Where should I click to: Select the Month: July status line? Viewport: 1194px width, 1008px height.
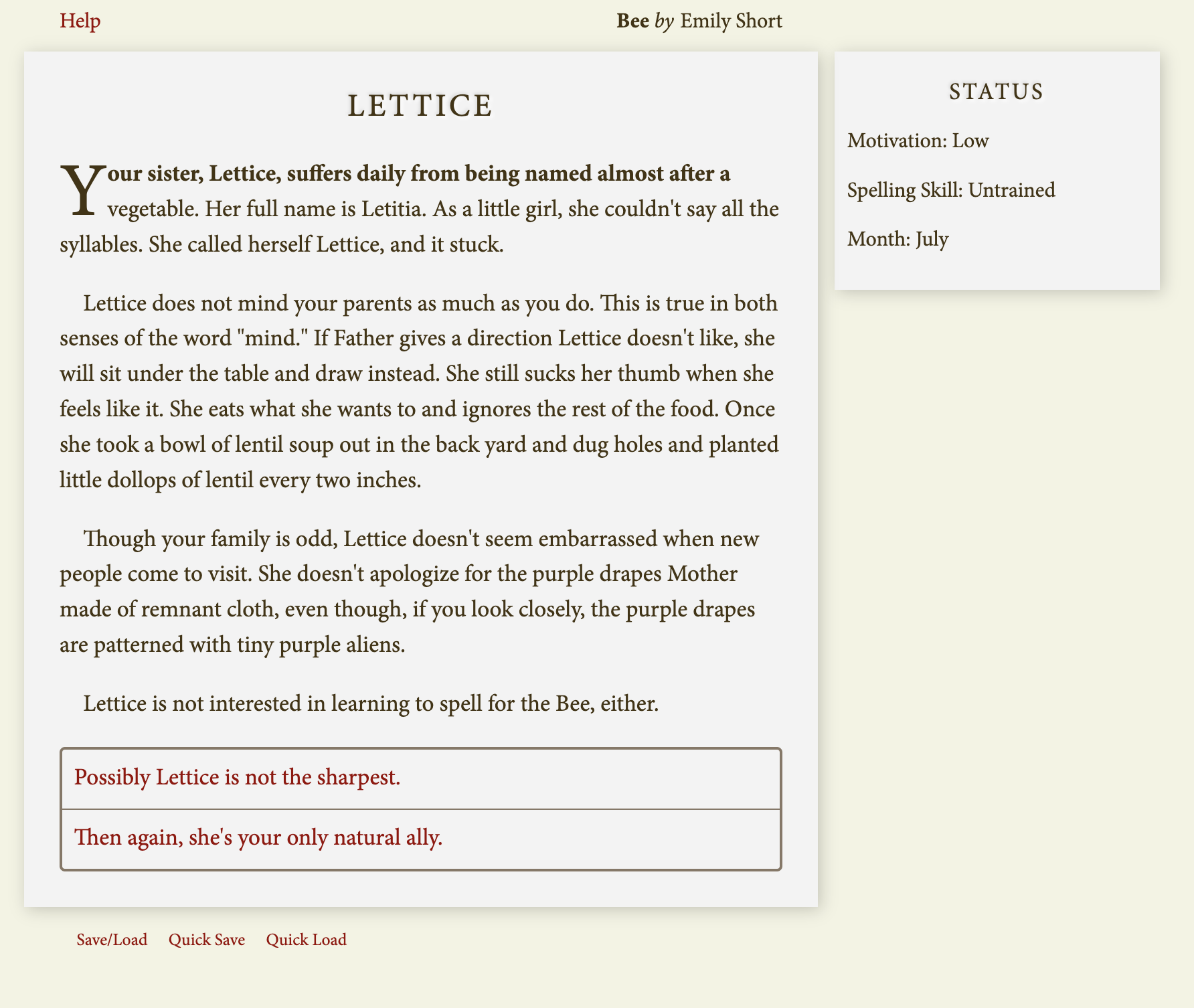click(898, 239)
